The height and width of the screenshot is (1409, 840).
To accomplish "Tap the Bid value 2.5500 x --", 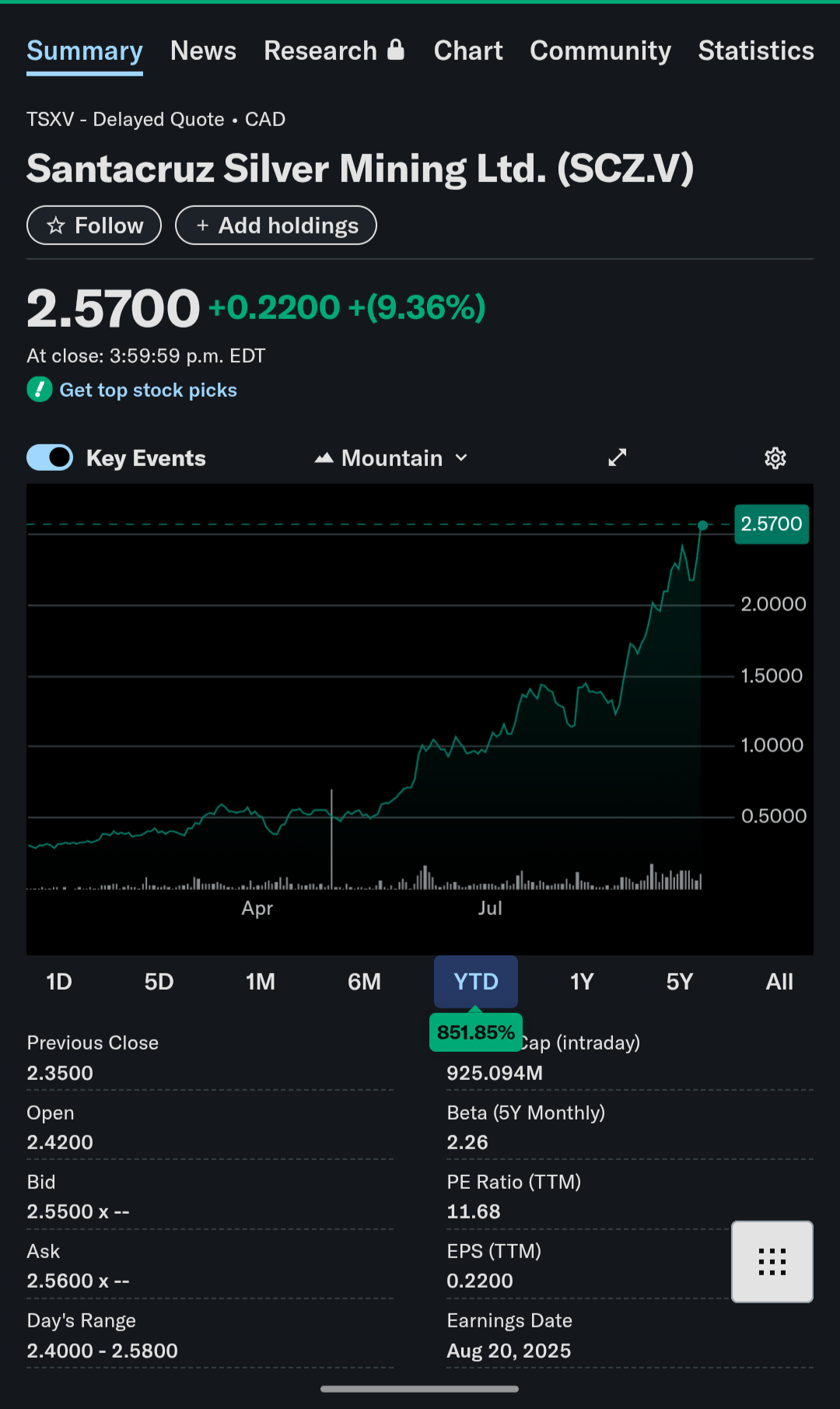I will pos(78,1211).
